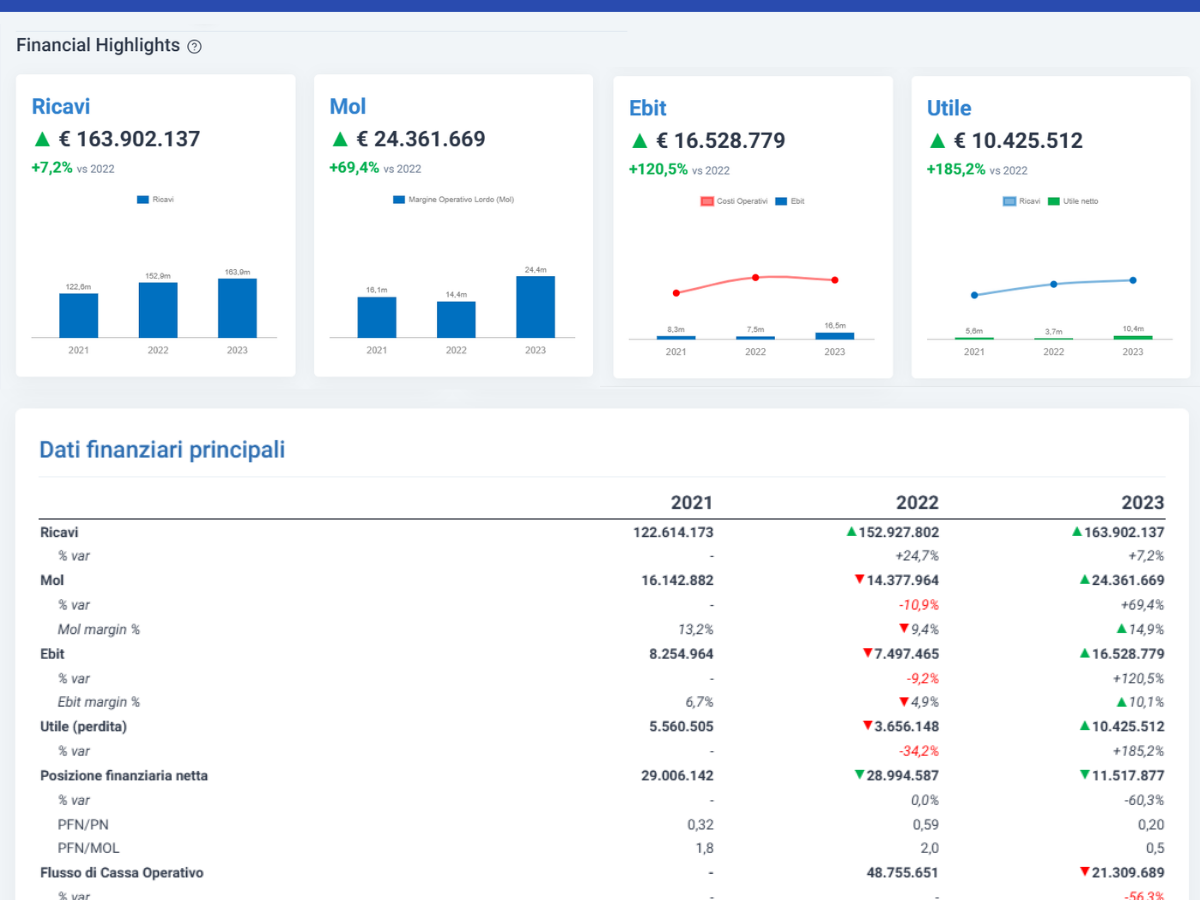This screenshot has width=1200, height=900.
Task: Toggle the Costi Operativi legend swatch
Action: 708,201
